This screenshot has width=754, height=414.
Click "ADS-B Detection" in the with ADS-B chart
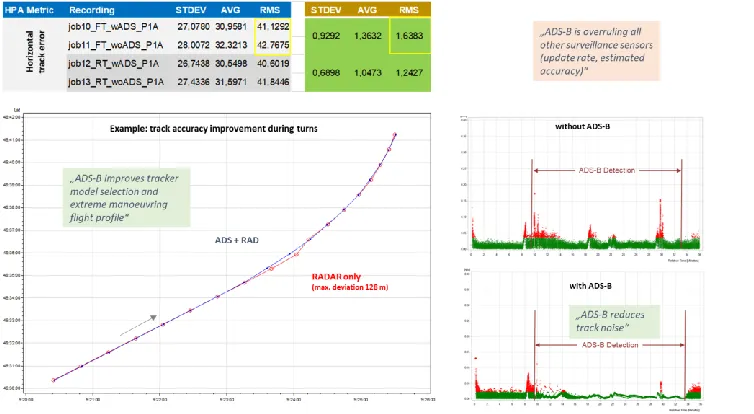[x=610, y=345]
